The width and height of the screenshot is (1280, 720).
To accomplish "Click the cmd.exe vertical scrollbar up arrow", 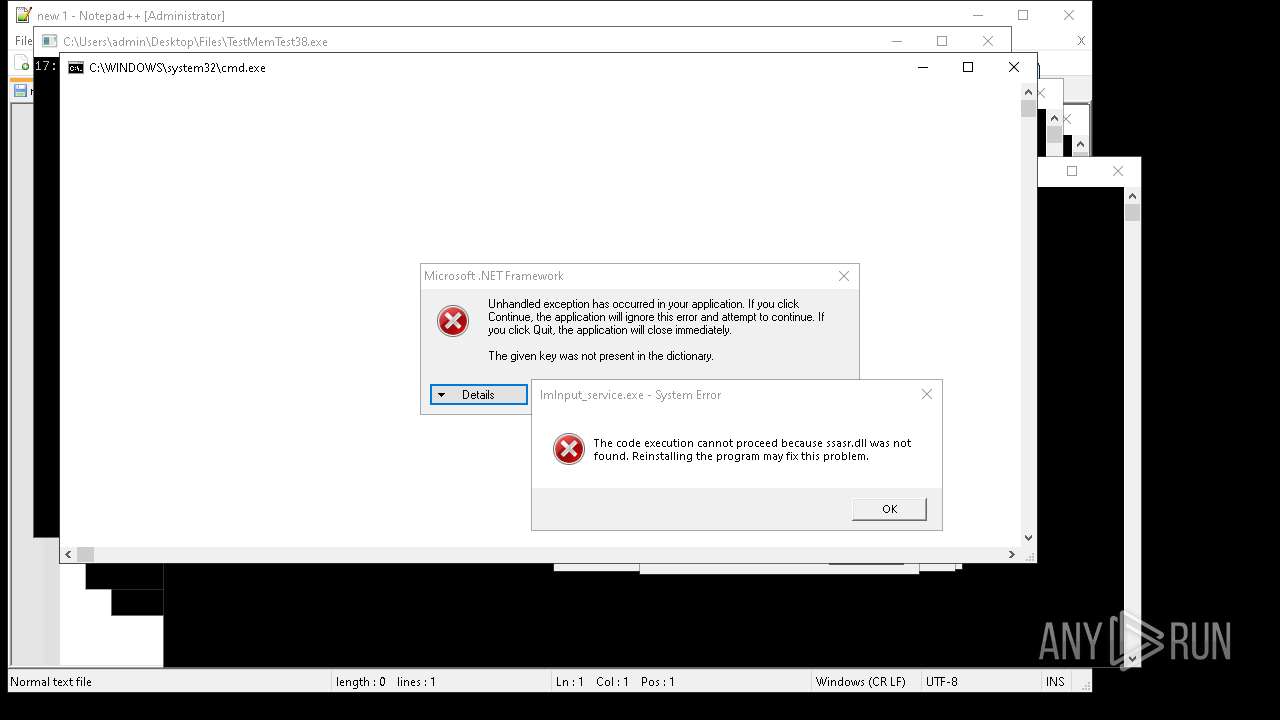I will point(1028,92).
